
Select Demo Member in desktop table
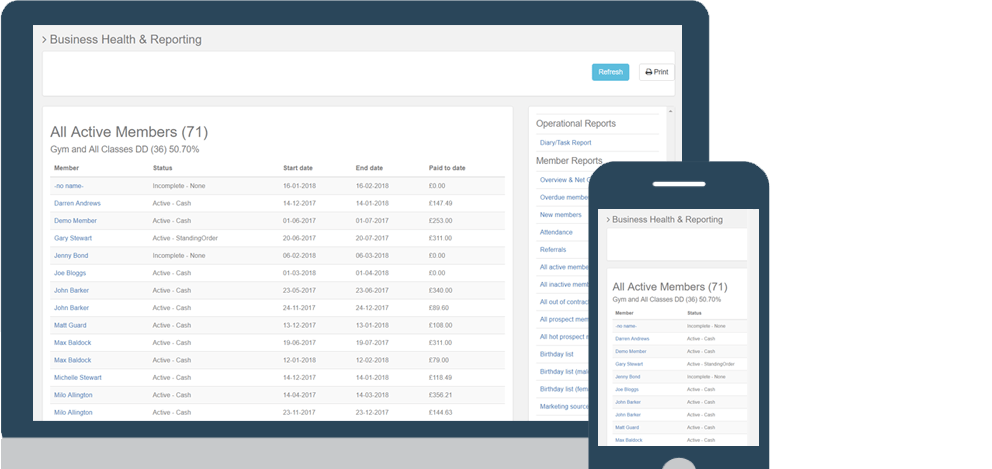pos(75,221)
